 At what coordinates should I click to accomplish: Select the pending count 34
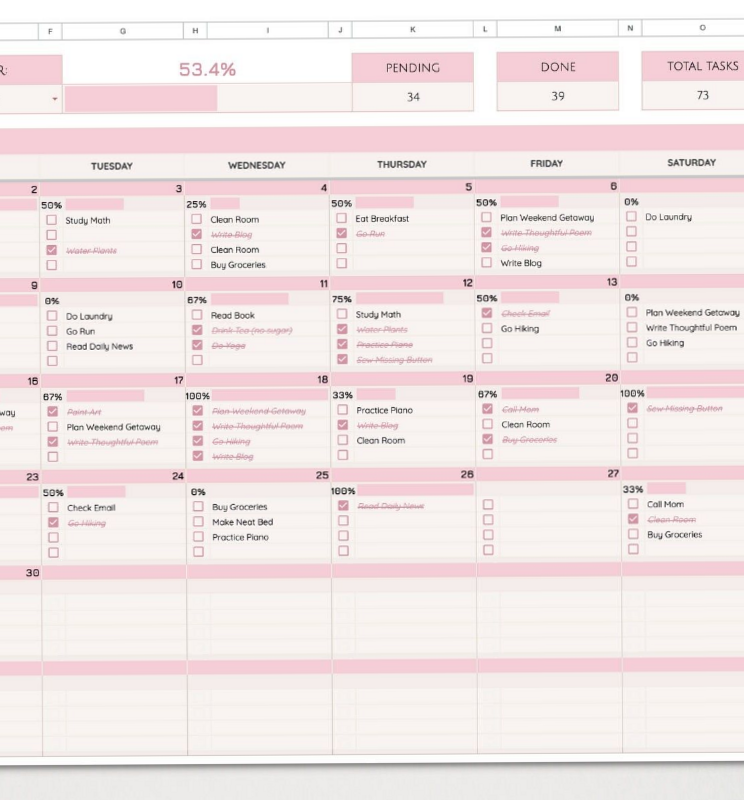(413, 96)
